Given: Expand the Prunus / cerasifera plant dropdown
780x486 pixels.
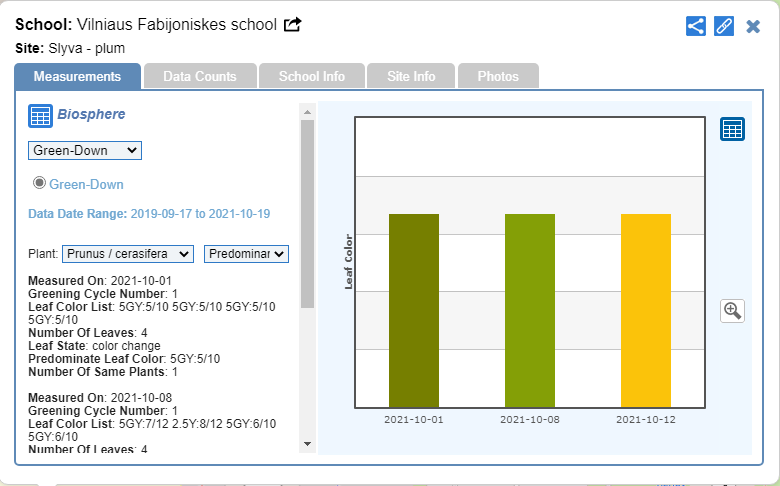Looking at the screenshot, I should pyautogui.click(x=127, y=254).
